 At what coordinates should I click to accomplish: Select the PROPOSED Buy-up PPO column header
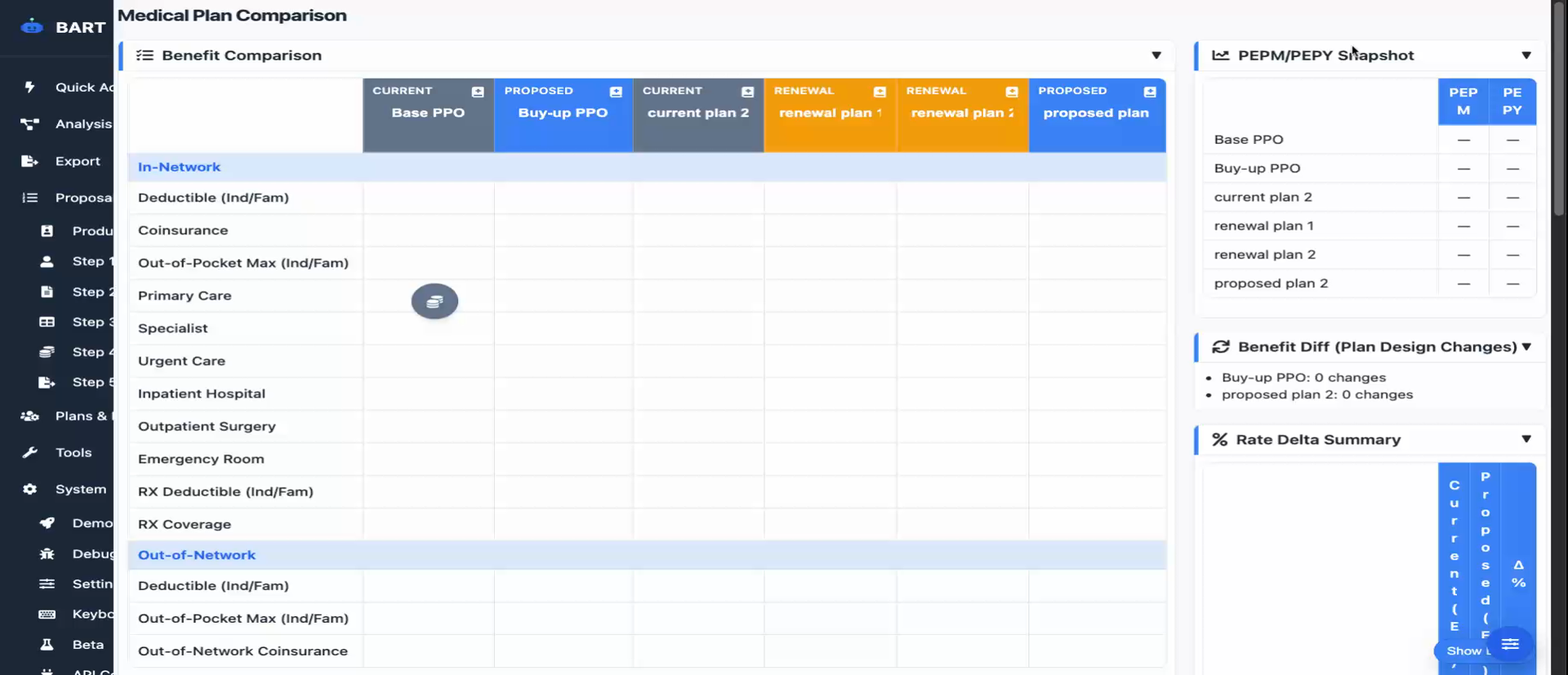pyautogui.click(x=563, y=115)
